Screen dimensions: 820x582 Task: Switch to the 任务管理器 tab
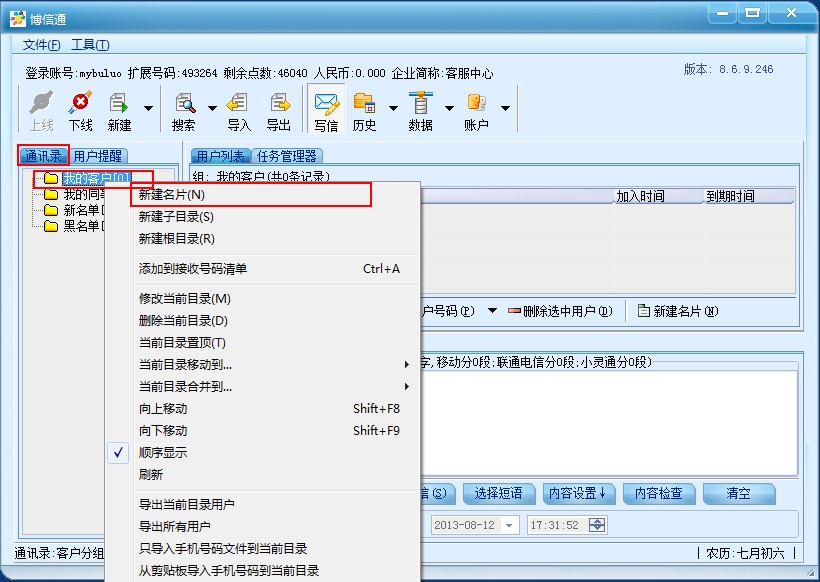[287, 156]
